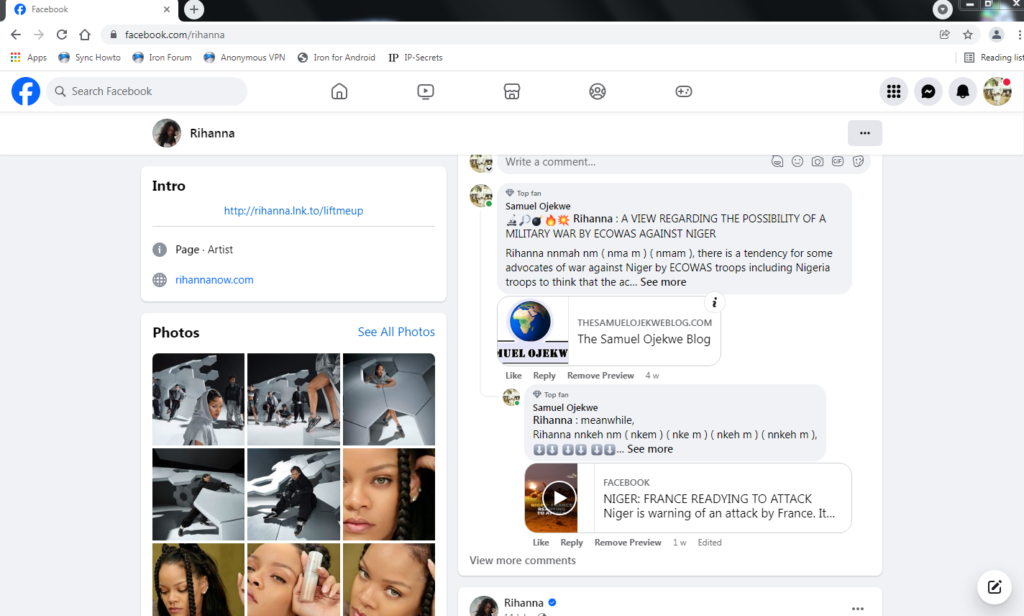
Task: Open the hooded Rihanna group photo thumbnail
Action: pos(199,399)
